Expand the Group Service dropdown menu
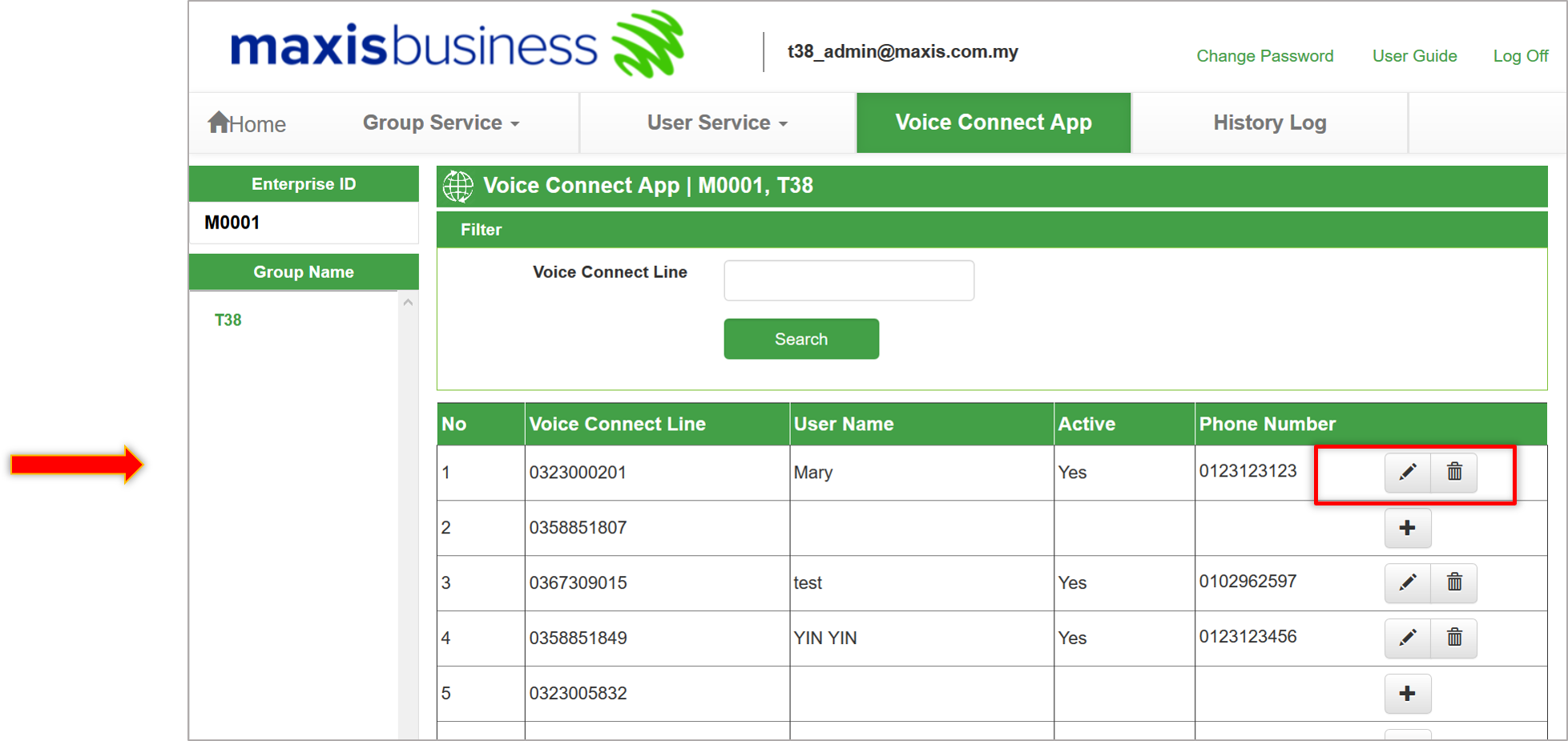The image size is (1568, 741). pos(441,123)
